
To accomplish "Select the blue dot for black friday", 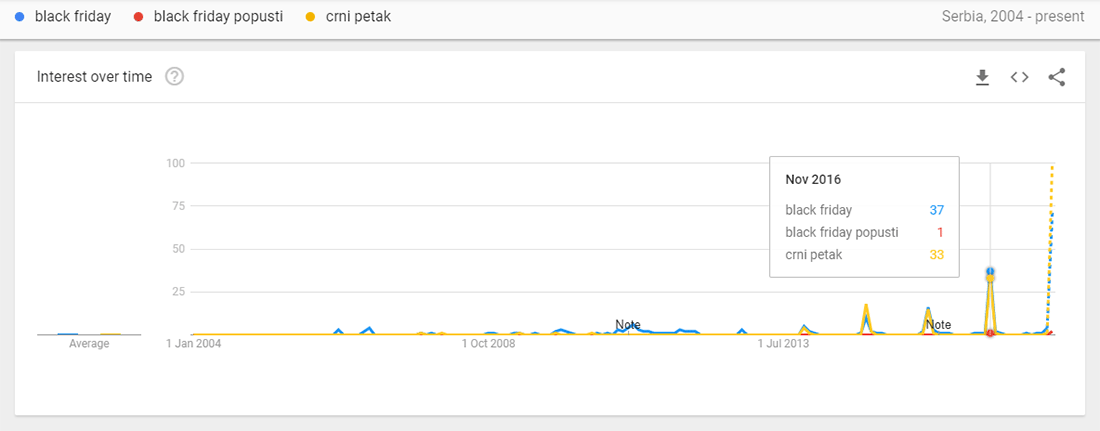I will (x=19, y=17).
